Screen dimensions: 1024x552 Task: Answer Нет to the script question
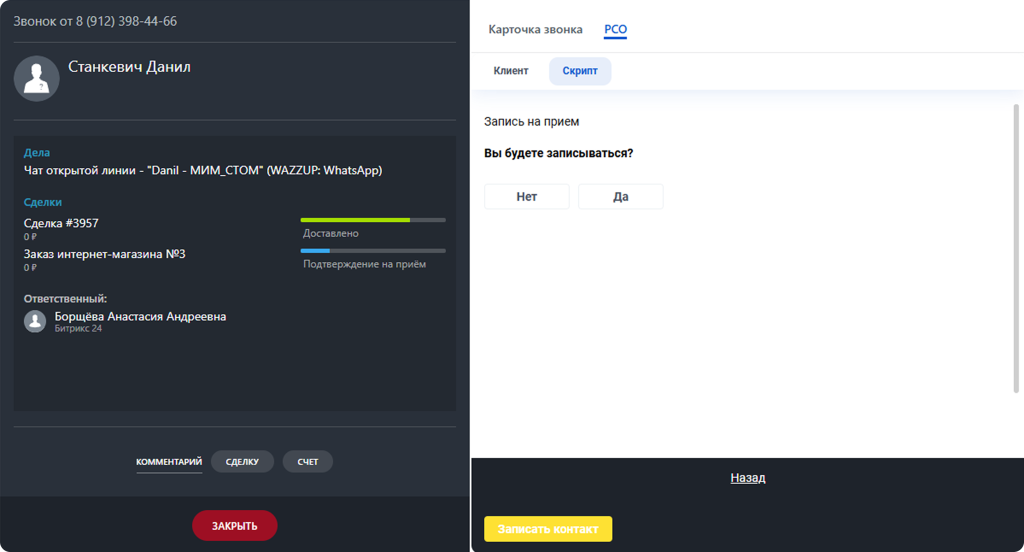(x=526, y=197)
